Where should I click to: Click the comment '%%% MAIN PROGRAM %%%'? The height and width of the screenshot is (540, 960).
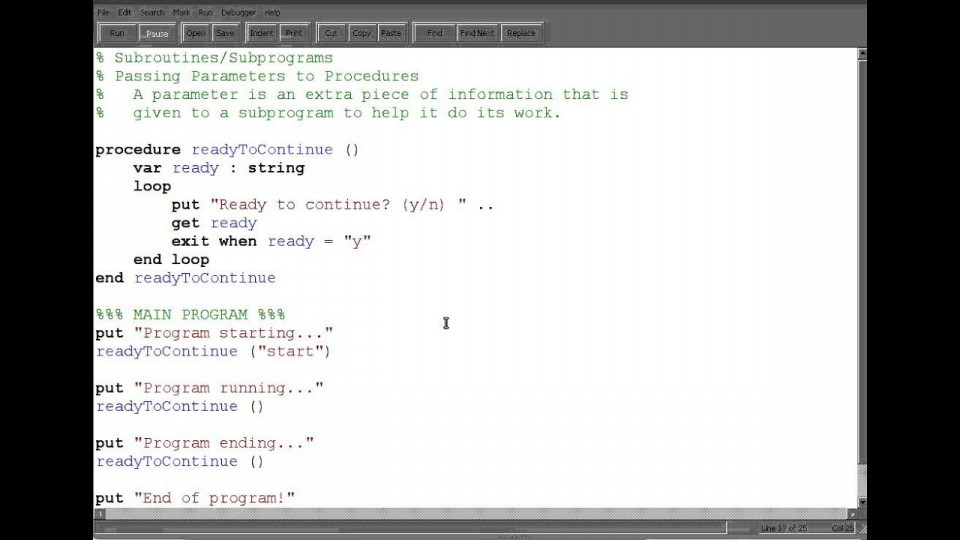click(x=190, y=315)
